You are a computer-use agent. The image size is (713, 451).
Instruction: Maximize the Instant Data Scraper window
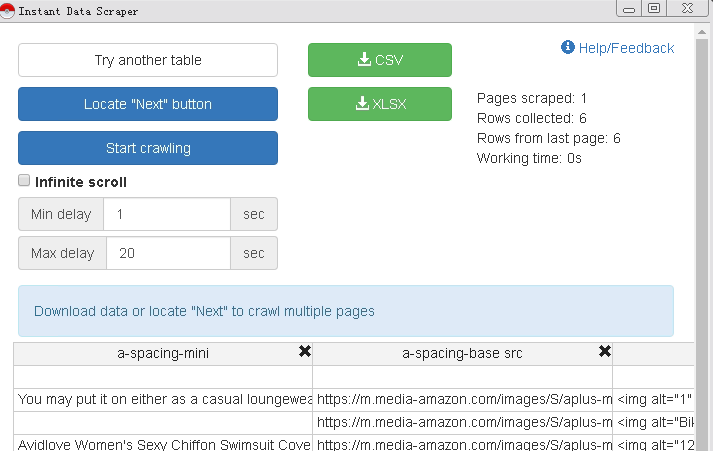tap(654, 8)
